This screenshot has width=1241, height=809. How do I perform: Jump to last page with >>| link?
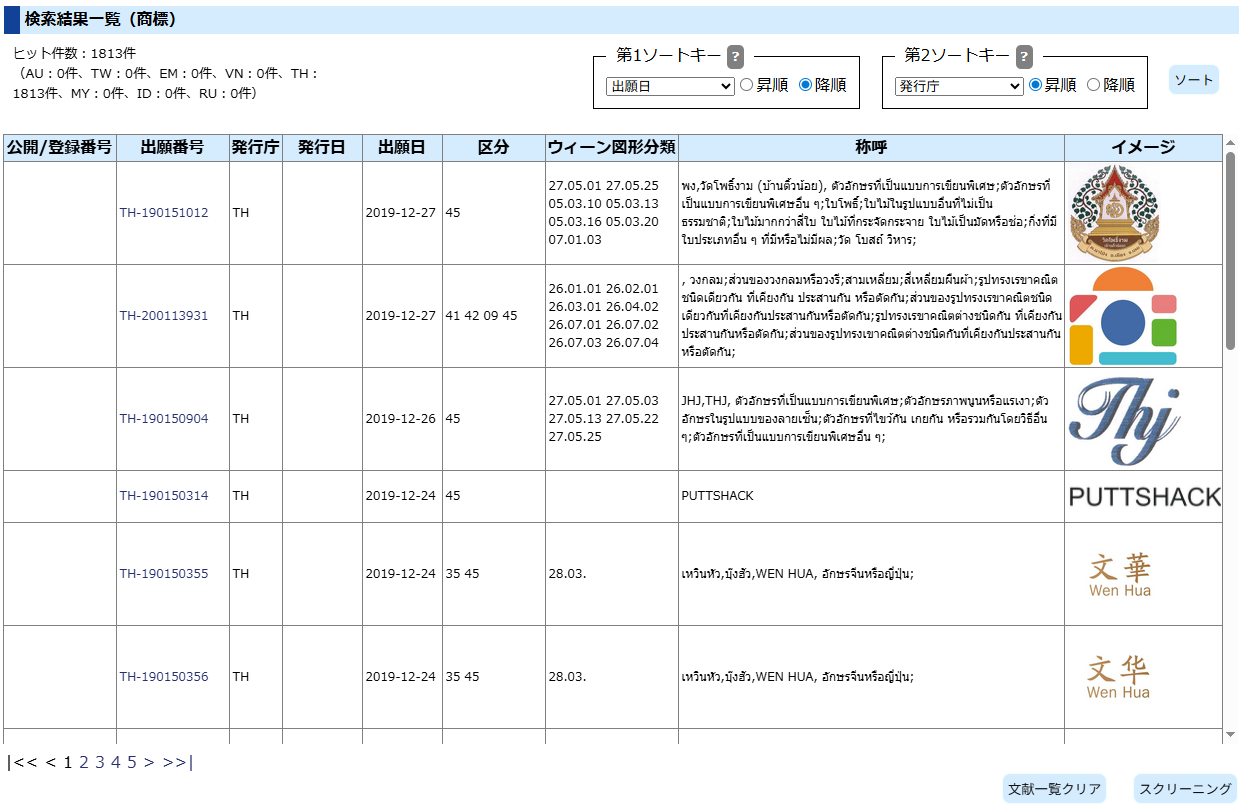click(177, 763)
